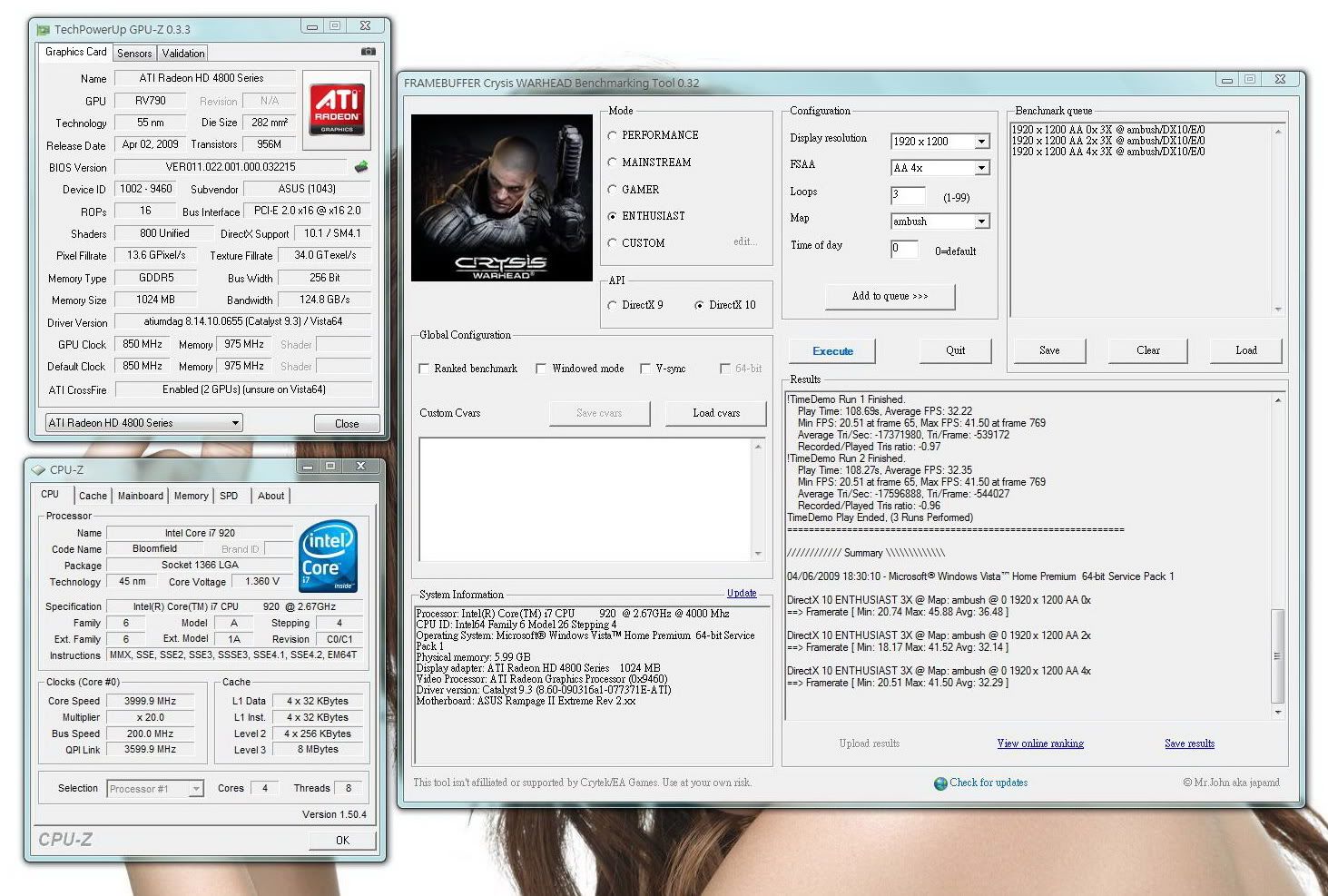Click the Crysis Warhead cover image
Viewport: 1328px width, 896px height.
pyautogui.click(x=502, y=198)
